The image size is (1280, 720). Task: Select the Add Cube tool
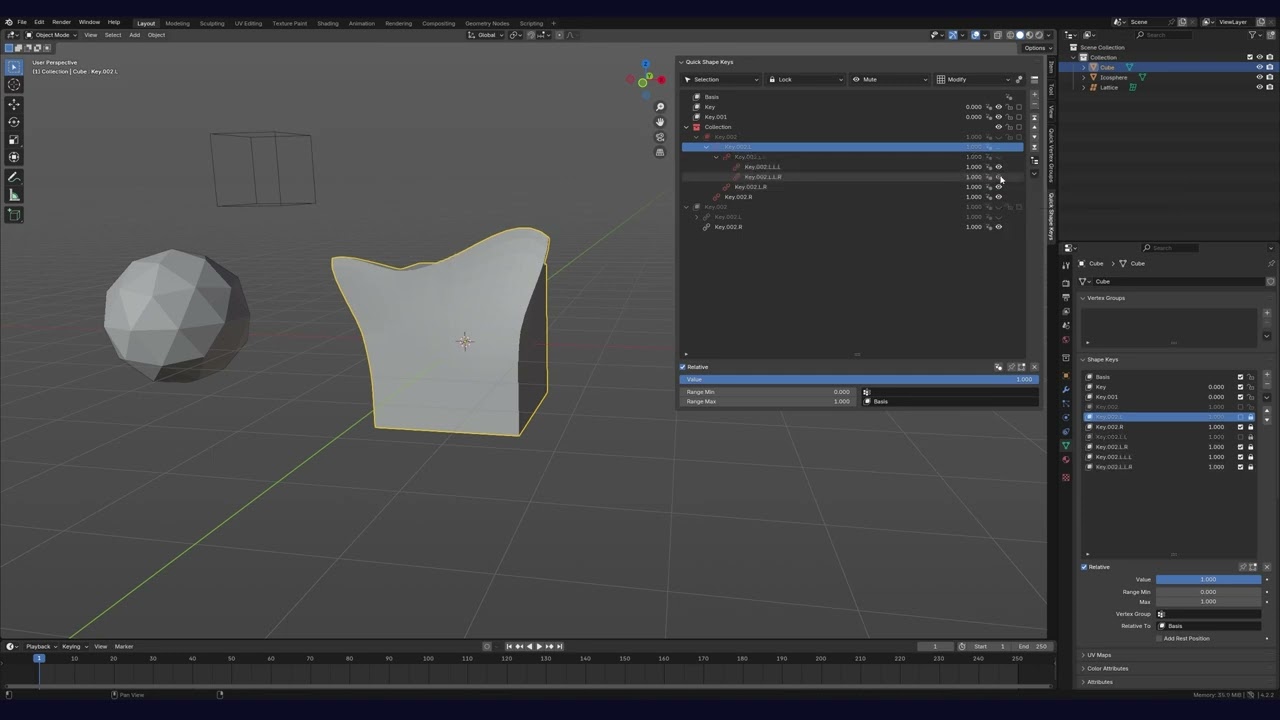pos(14,215)
